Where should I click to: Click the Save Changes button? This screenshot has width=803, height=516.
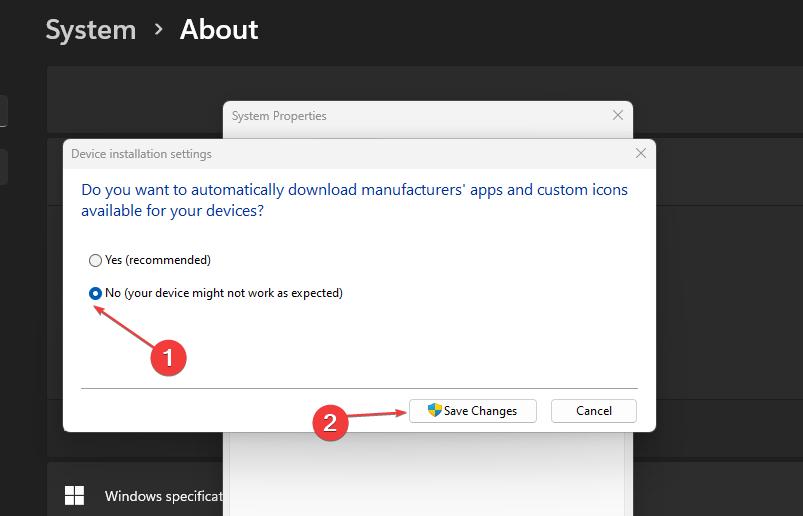click(472, 411)
